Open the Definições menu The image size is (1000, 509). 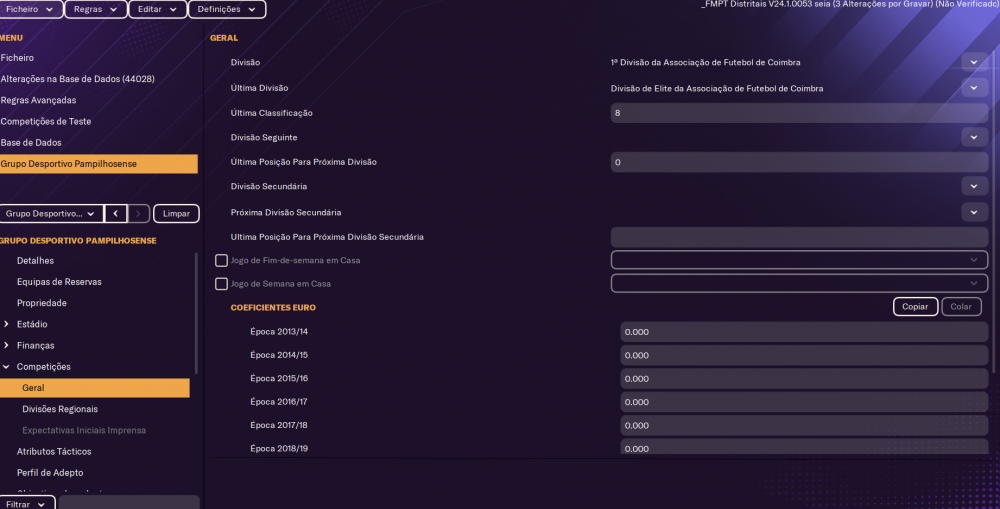[x=226, y=9]
